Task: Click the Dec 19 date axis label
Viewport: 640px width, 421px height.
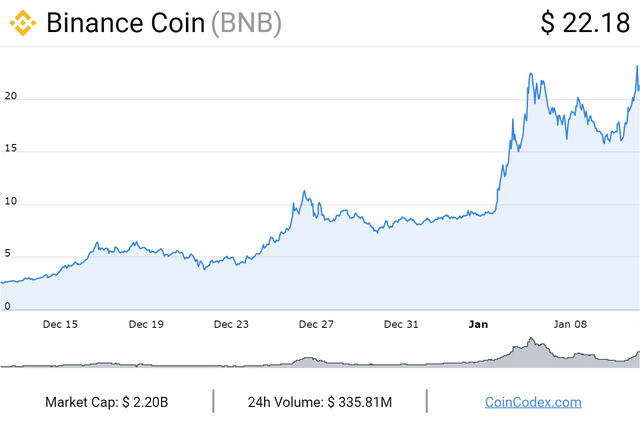Action: (x=146, y=324)
